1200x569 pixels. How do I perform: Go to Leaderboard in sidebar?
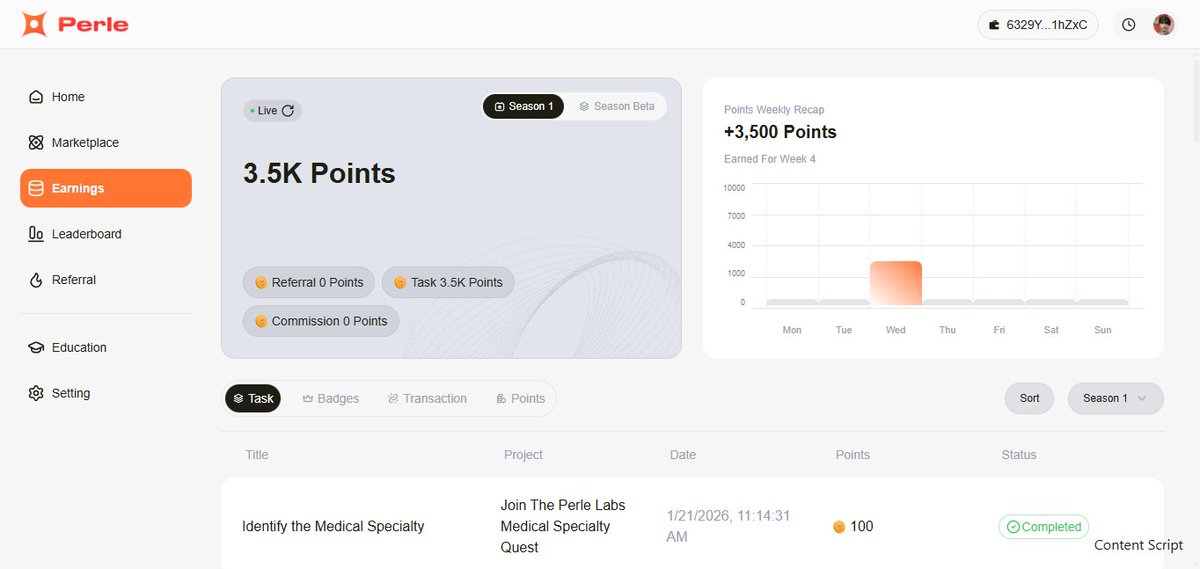click(106, 234)
